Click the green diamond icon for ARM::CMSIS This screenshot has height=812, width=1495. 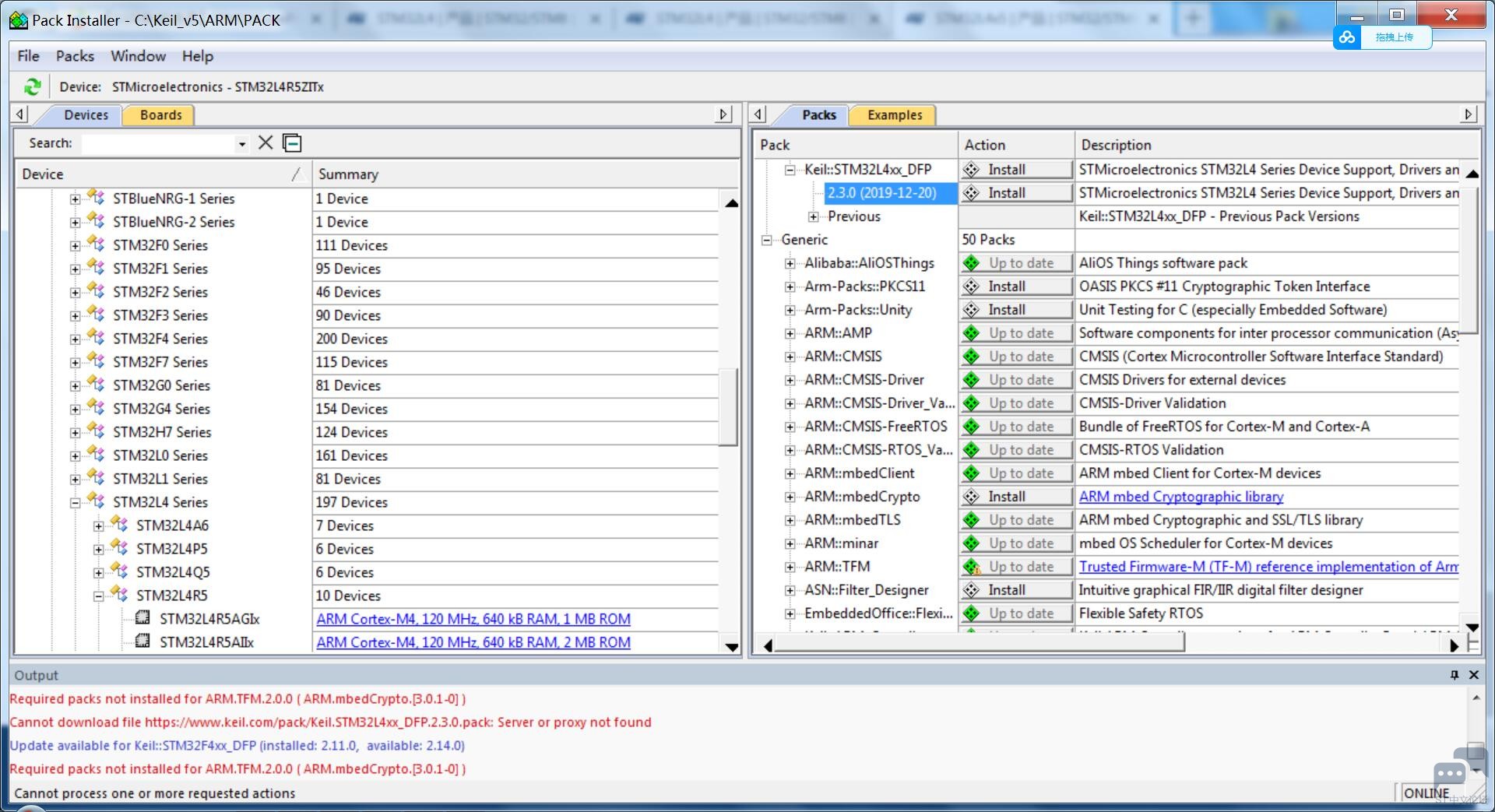972,357
